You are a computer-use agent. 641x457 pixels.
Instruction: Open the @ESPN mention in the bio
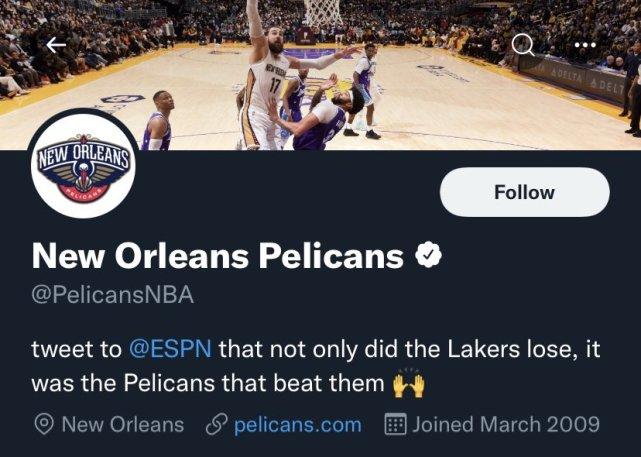171,349
